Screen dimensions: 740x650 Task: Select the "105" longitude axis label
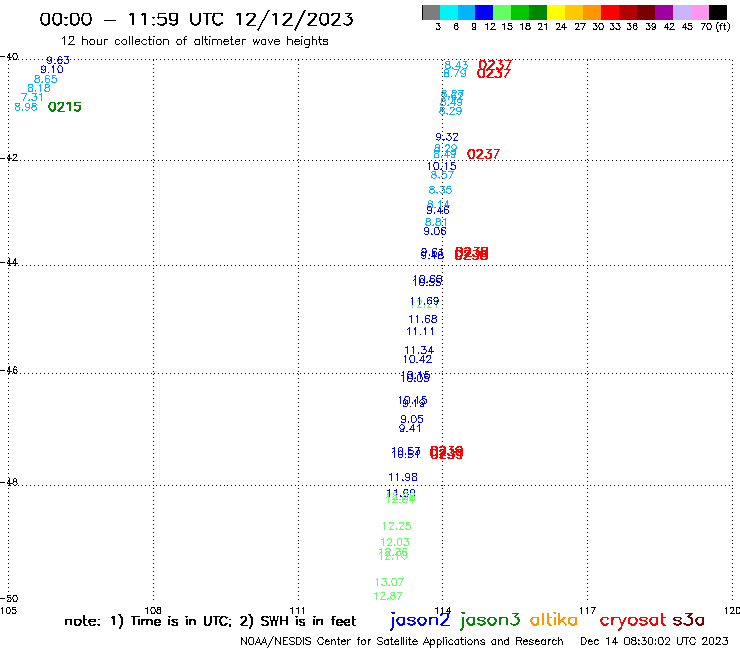coord(8,611)
